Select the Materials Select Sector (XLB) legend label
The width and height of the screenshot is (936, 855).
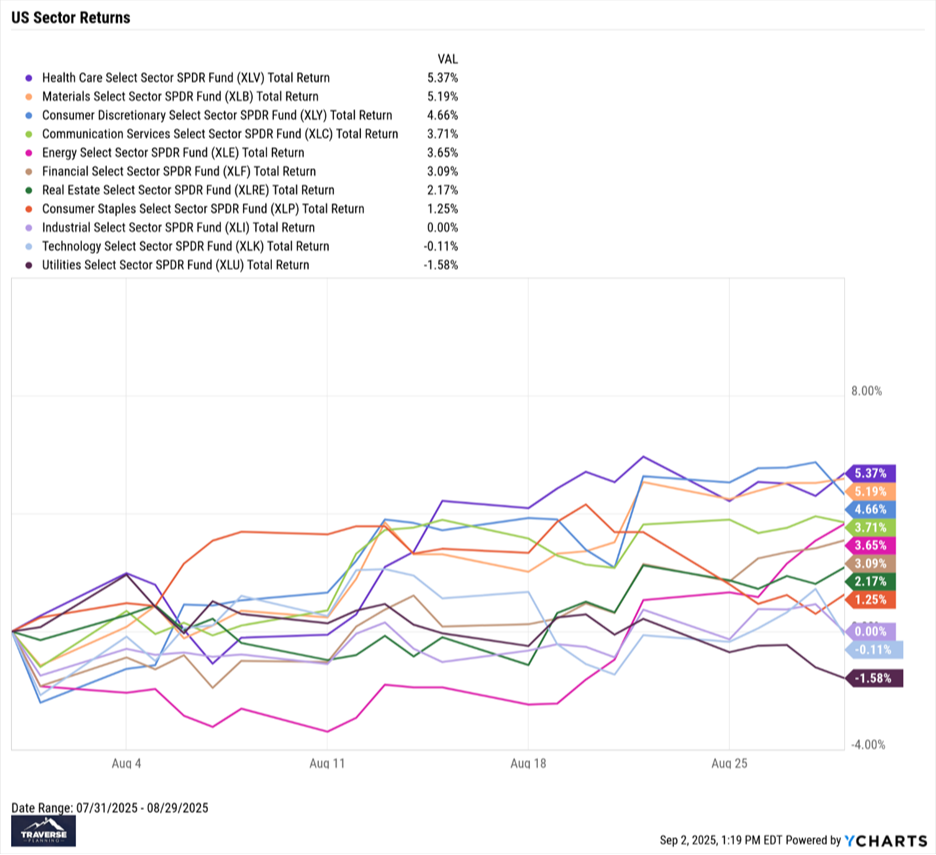(180, 97)
